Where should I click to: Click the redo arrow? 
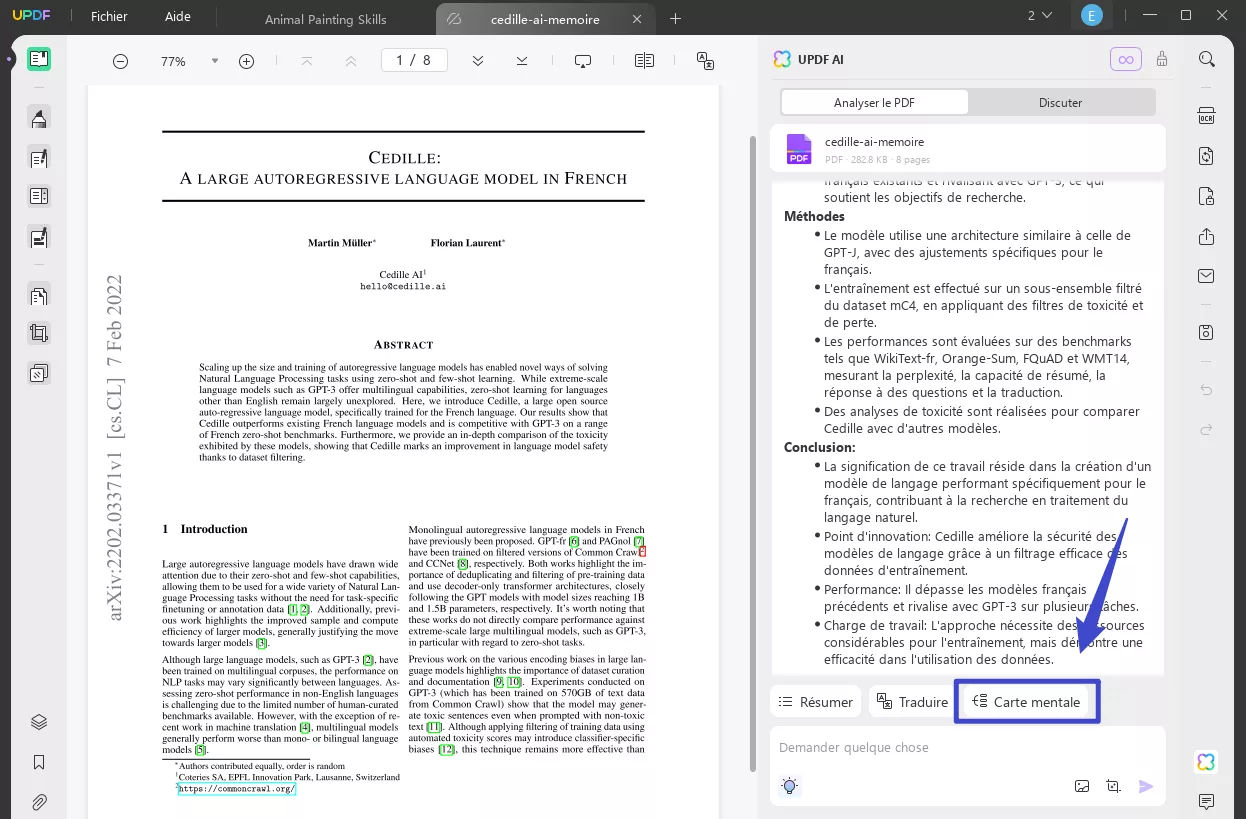(x=1207, y=430)
